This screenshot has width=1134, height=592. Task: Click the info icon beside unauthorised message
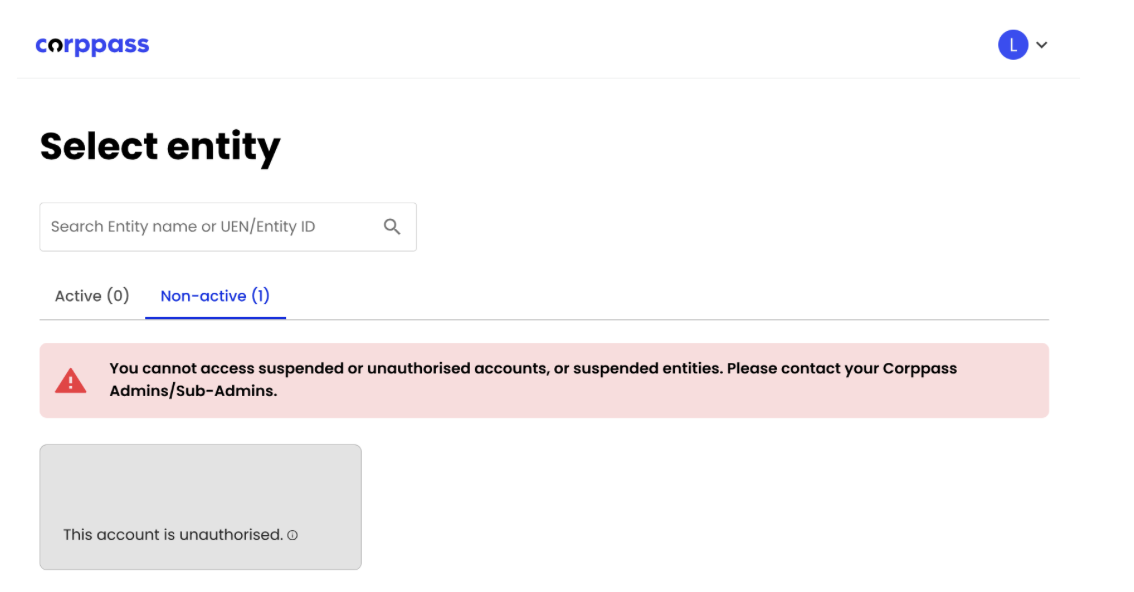click(x=293, y=536)
